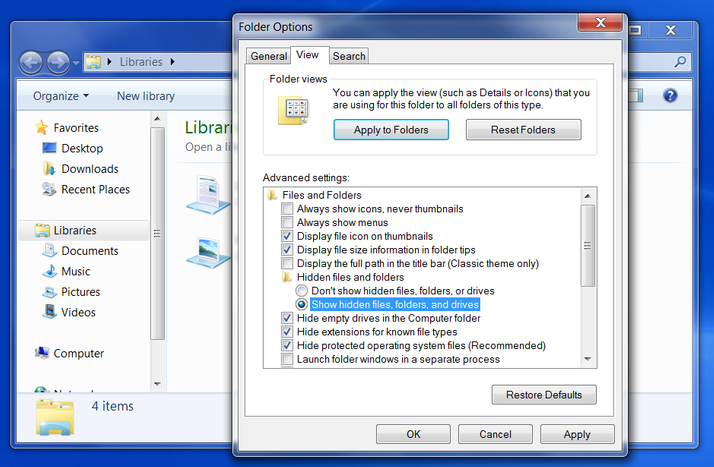Click the Apply to Folders button
The height and width of the screenshot is (467, 714).
click(x=391, y=130)
